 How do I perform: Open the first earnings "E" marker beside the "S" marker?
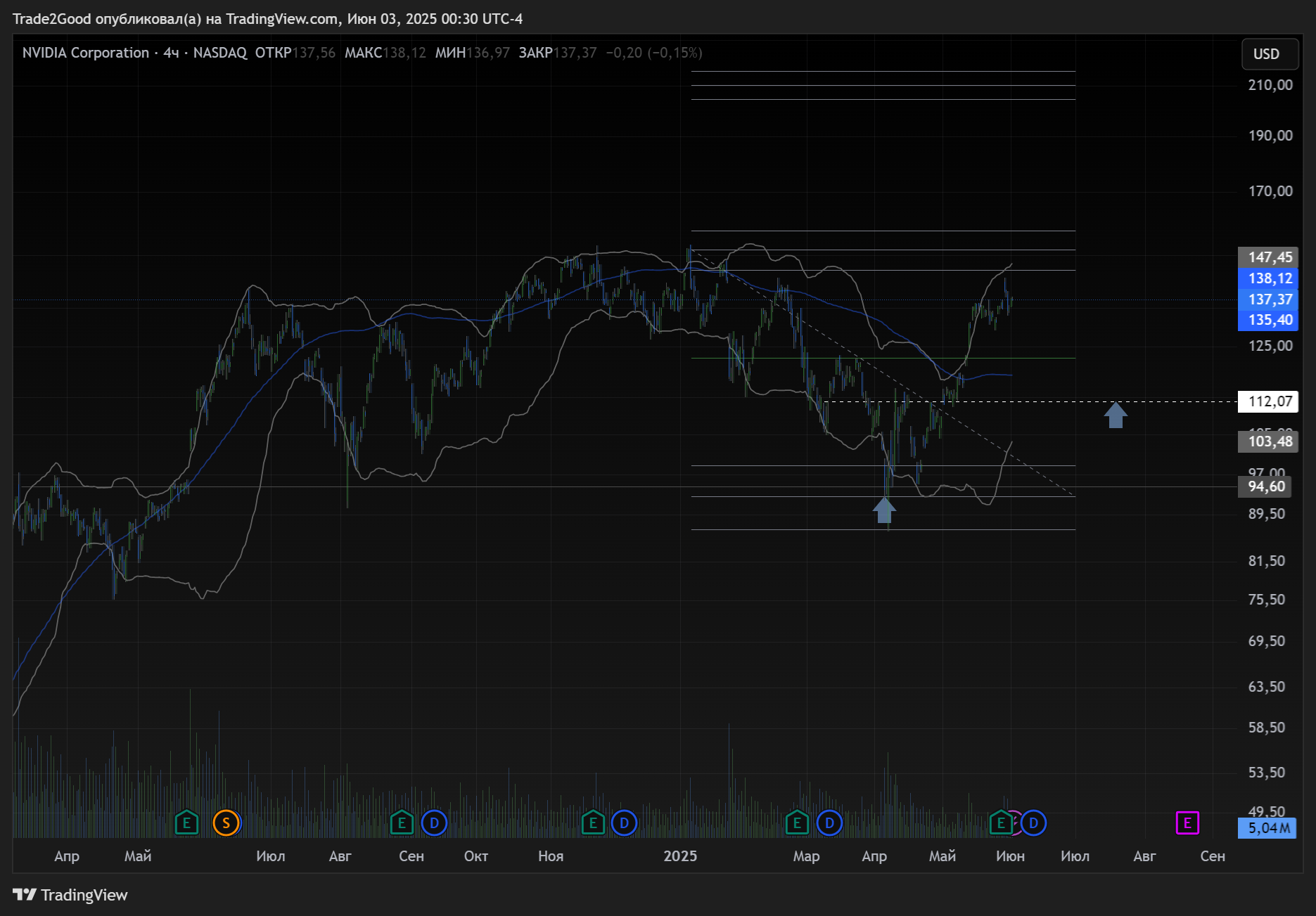[186, 823]
